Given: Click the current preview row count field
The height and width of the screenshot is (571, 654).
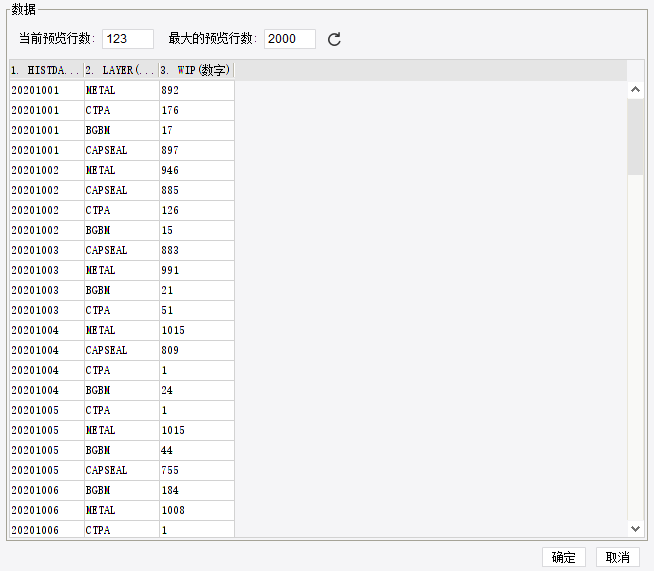Looking at the screenshot, I should tap(128, 39).
